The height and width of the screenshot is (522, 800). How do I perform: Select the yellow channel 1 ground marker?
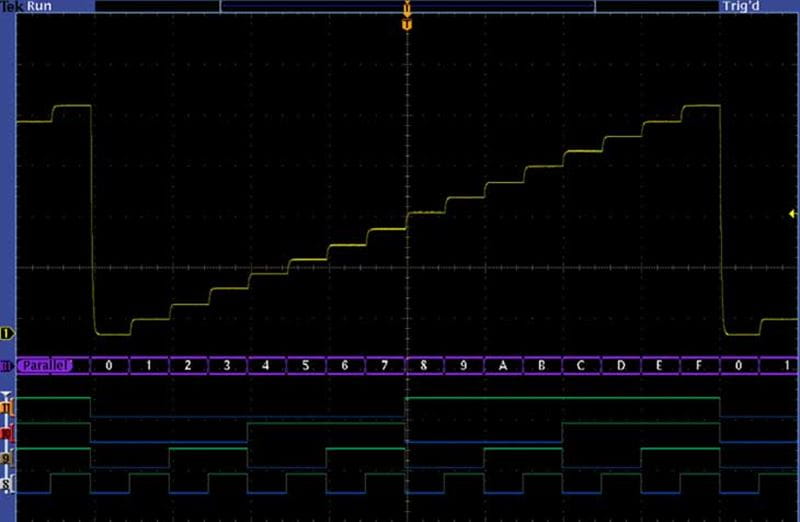click(7, 332)
